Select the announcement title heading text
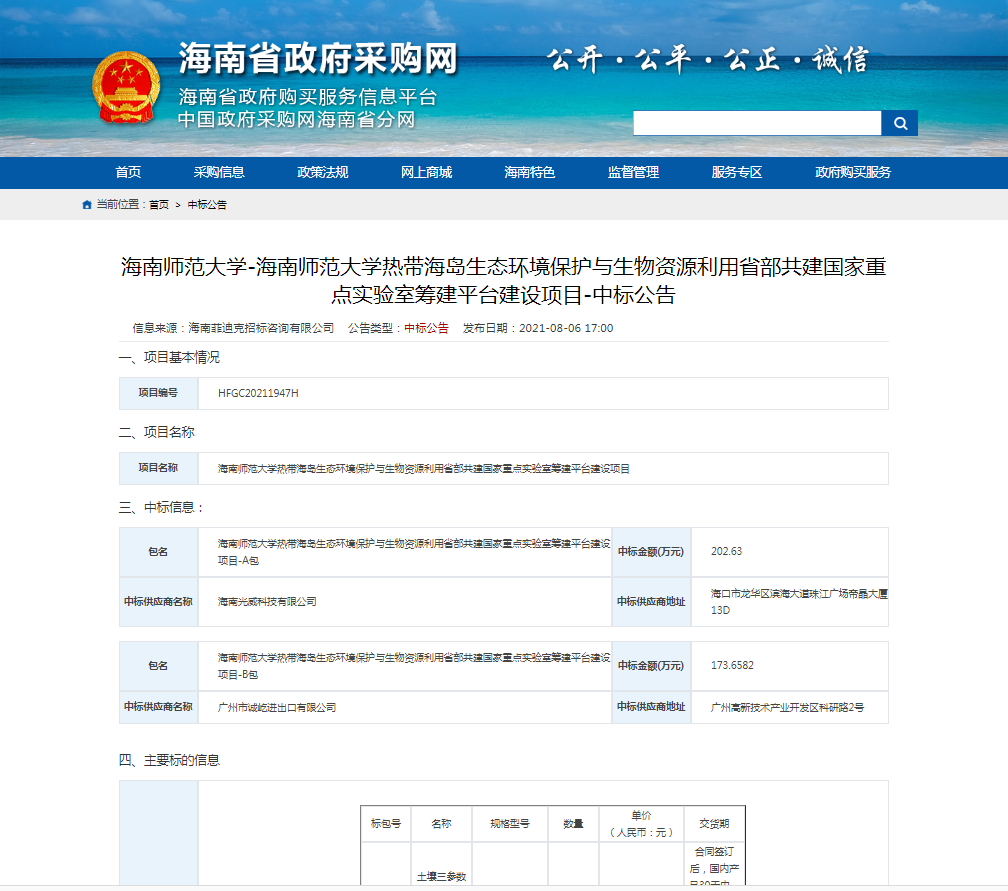 click(x=503, y=280)
